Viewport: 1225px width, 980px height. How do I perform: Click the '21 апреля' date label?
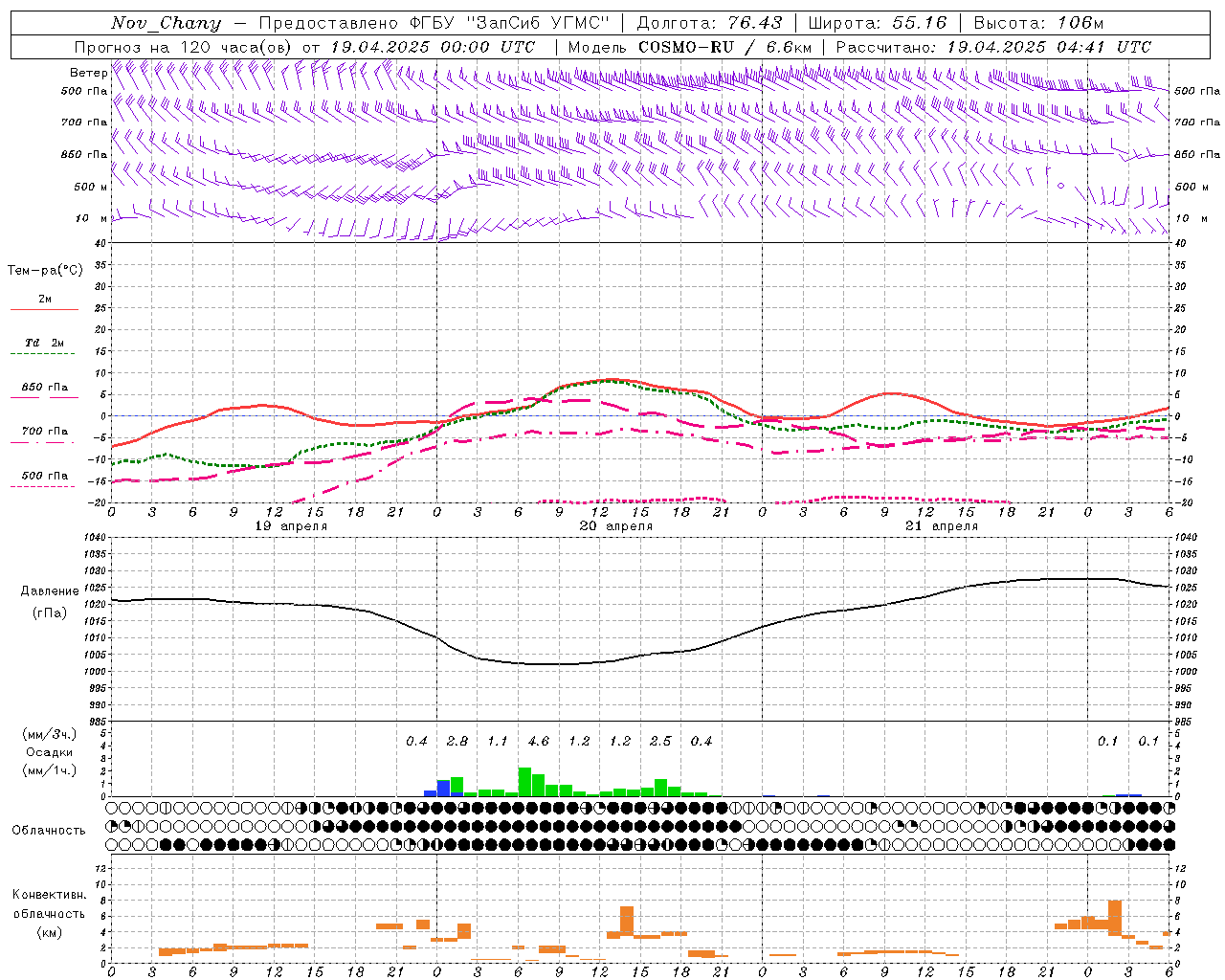pos(942,526)
